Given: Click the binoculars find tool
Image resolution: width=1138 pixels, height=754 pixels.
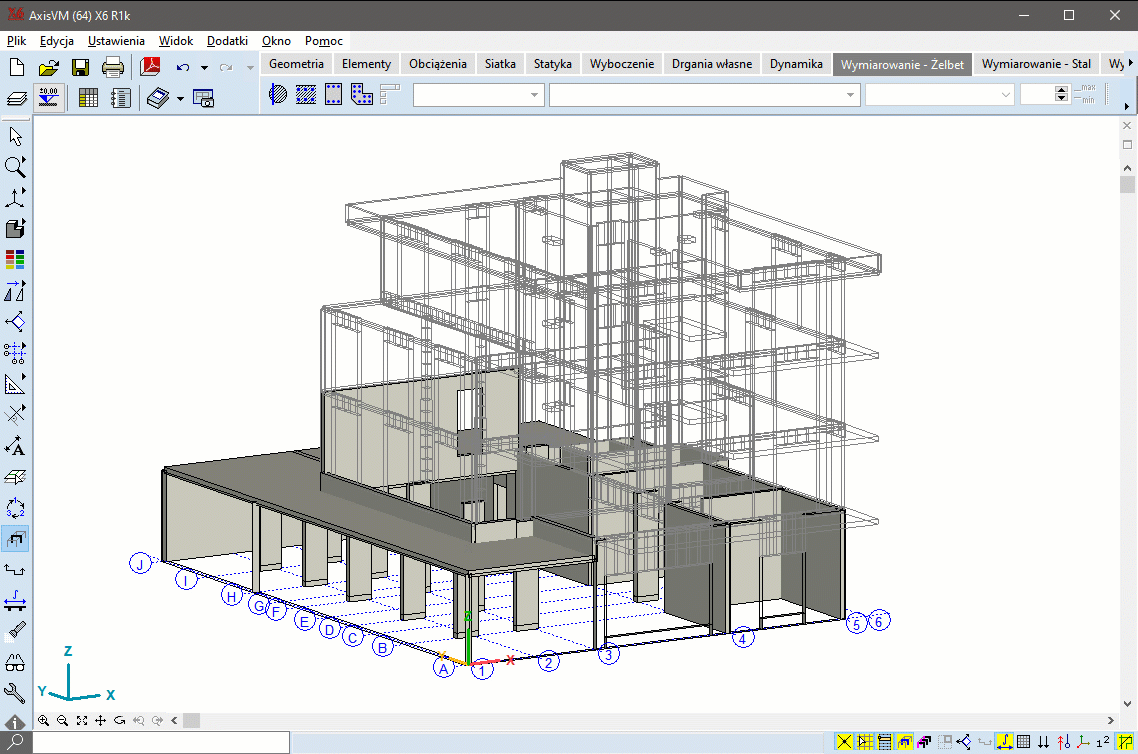Looking at the screenshot, I should [15, 662].
